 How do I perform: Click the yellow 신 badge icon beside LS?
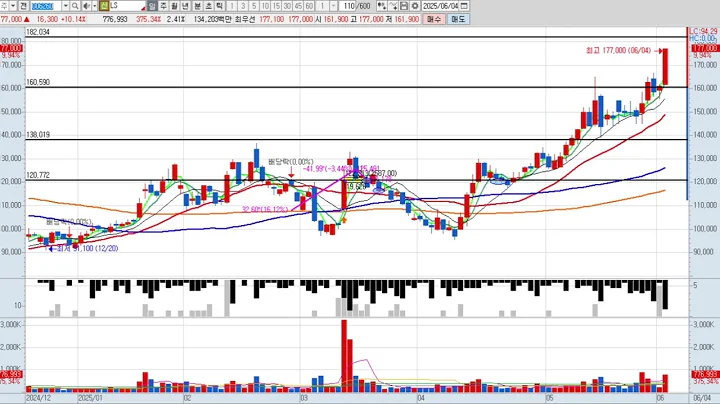point(104,6)
